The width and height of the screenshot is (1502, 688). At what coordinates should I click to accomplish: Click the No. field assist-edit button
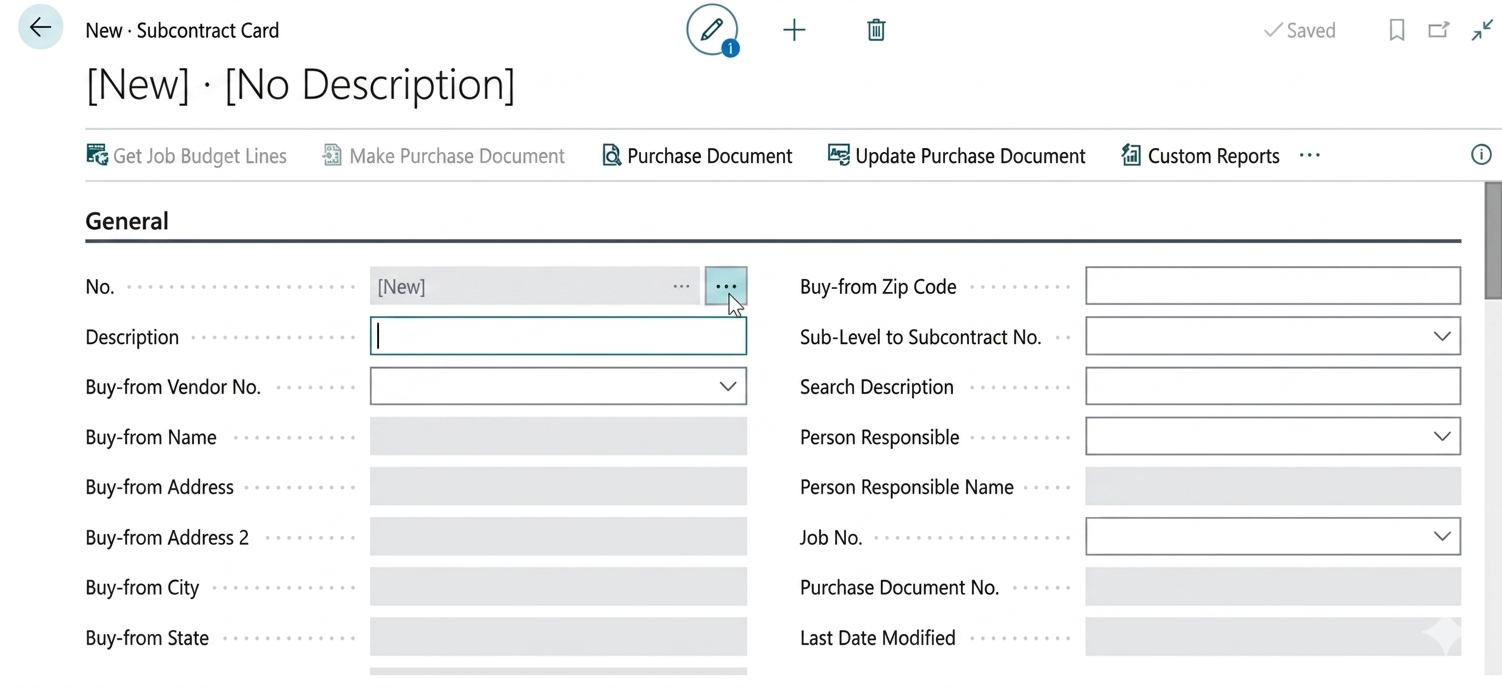click(x=725, y=287)
